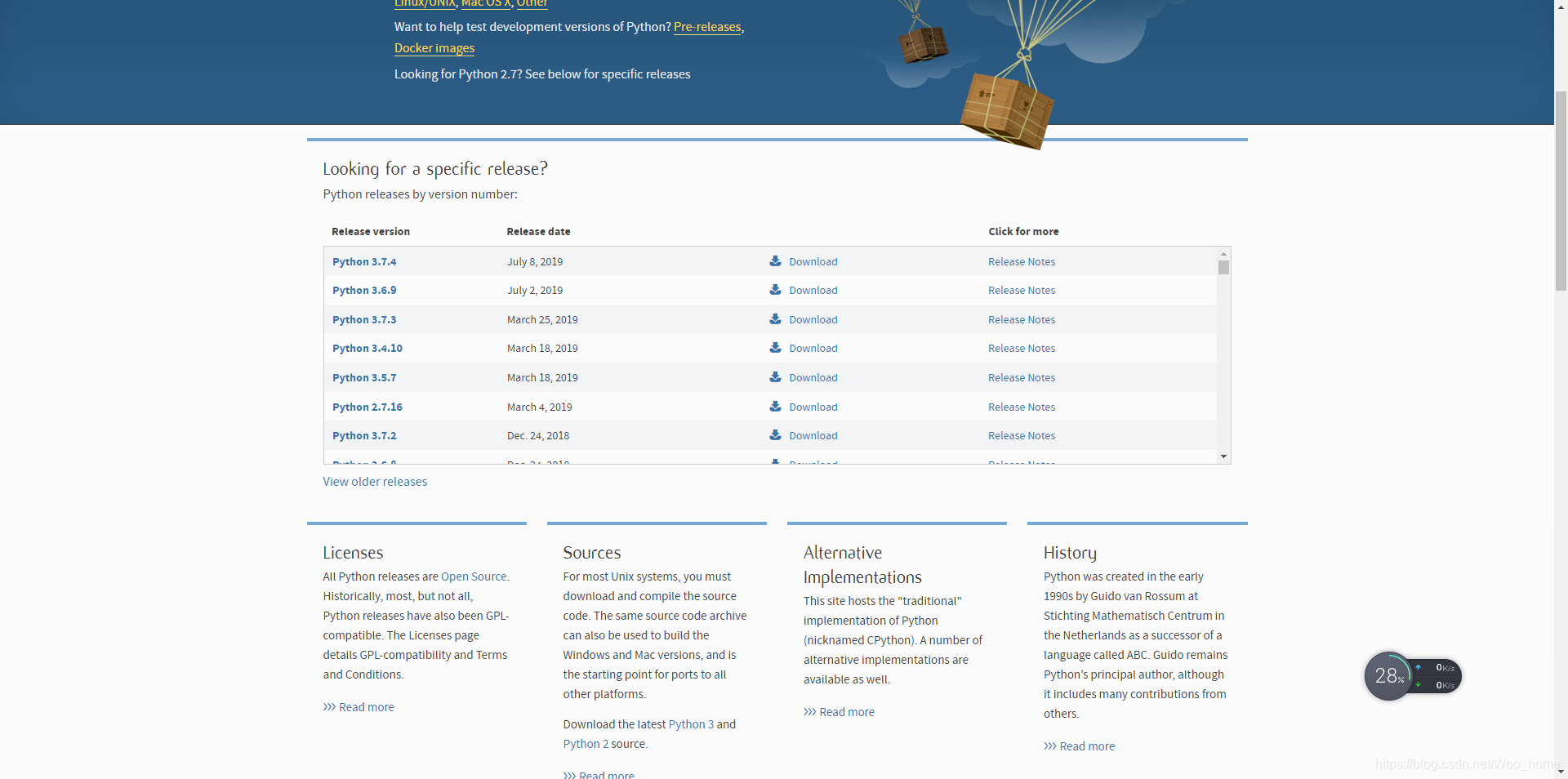
Task: Click download icon for Python 3.5.7
Action: [x=775, y=377]
